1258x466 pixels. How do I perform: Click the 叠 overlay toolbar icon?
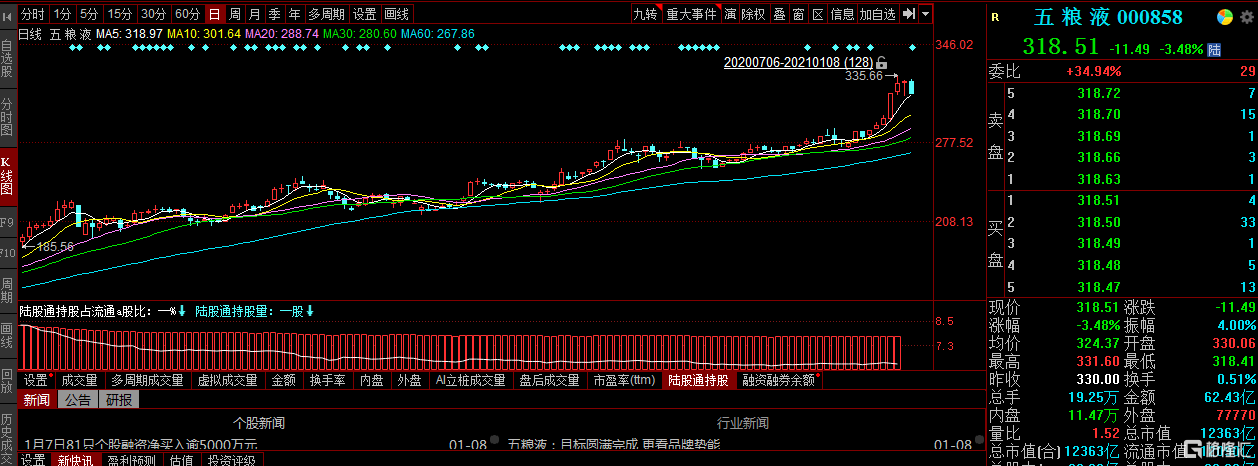coord(779,14)
